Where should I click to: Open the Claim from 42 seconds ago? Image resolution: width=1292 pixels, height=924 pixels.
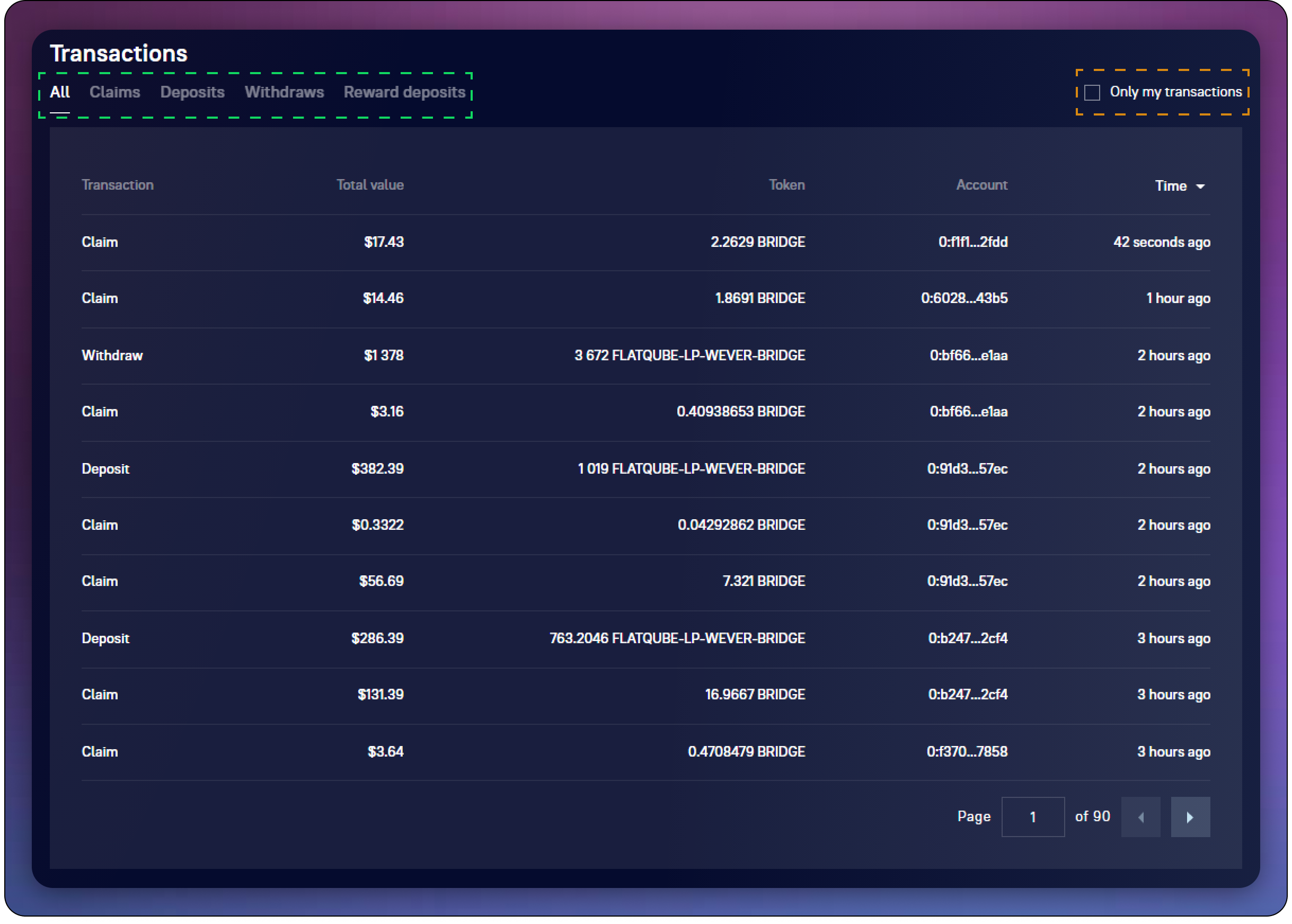tap(100, 242)
